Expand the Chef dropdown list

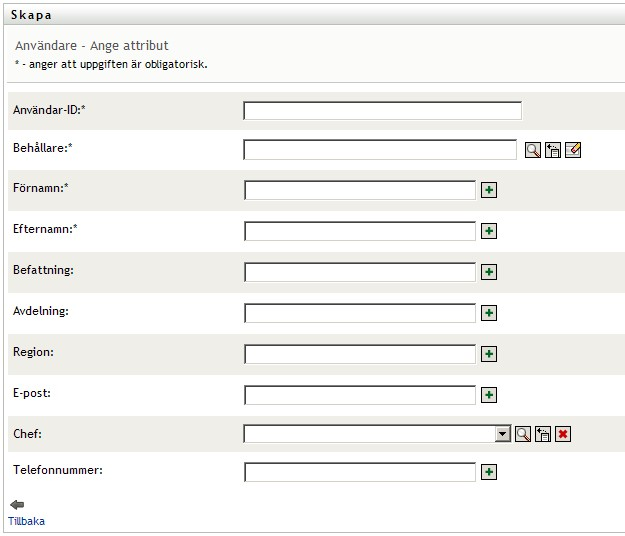503,434
